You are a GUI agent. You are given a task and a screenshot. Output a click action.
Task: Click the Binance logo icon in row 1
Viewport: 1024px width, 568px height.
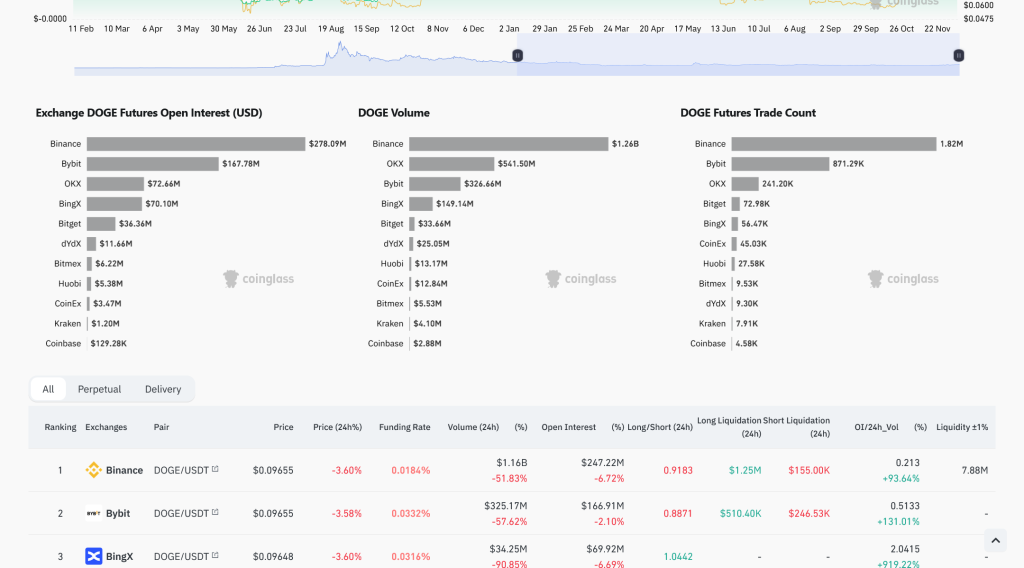[x=93, y=470]
